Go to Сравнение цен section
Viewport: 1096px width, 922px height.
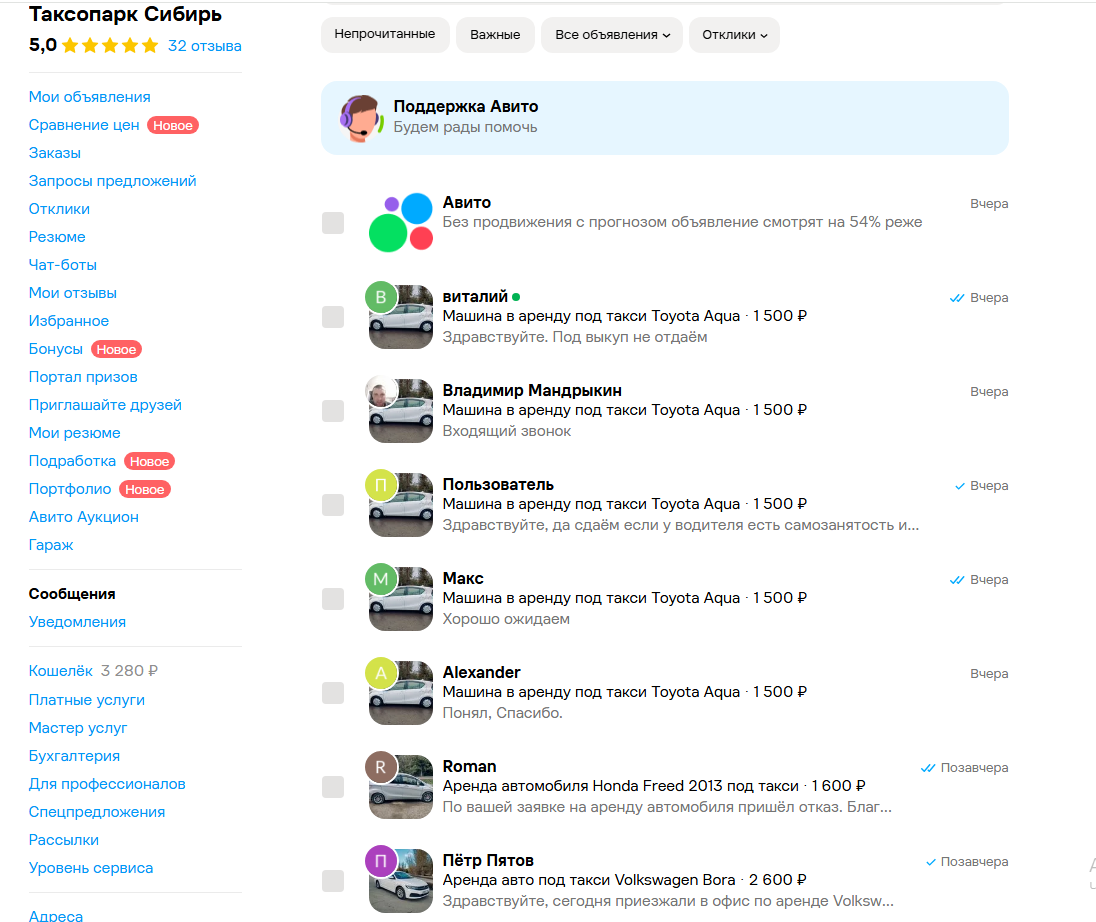coord(84,125)
